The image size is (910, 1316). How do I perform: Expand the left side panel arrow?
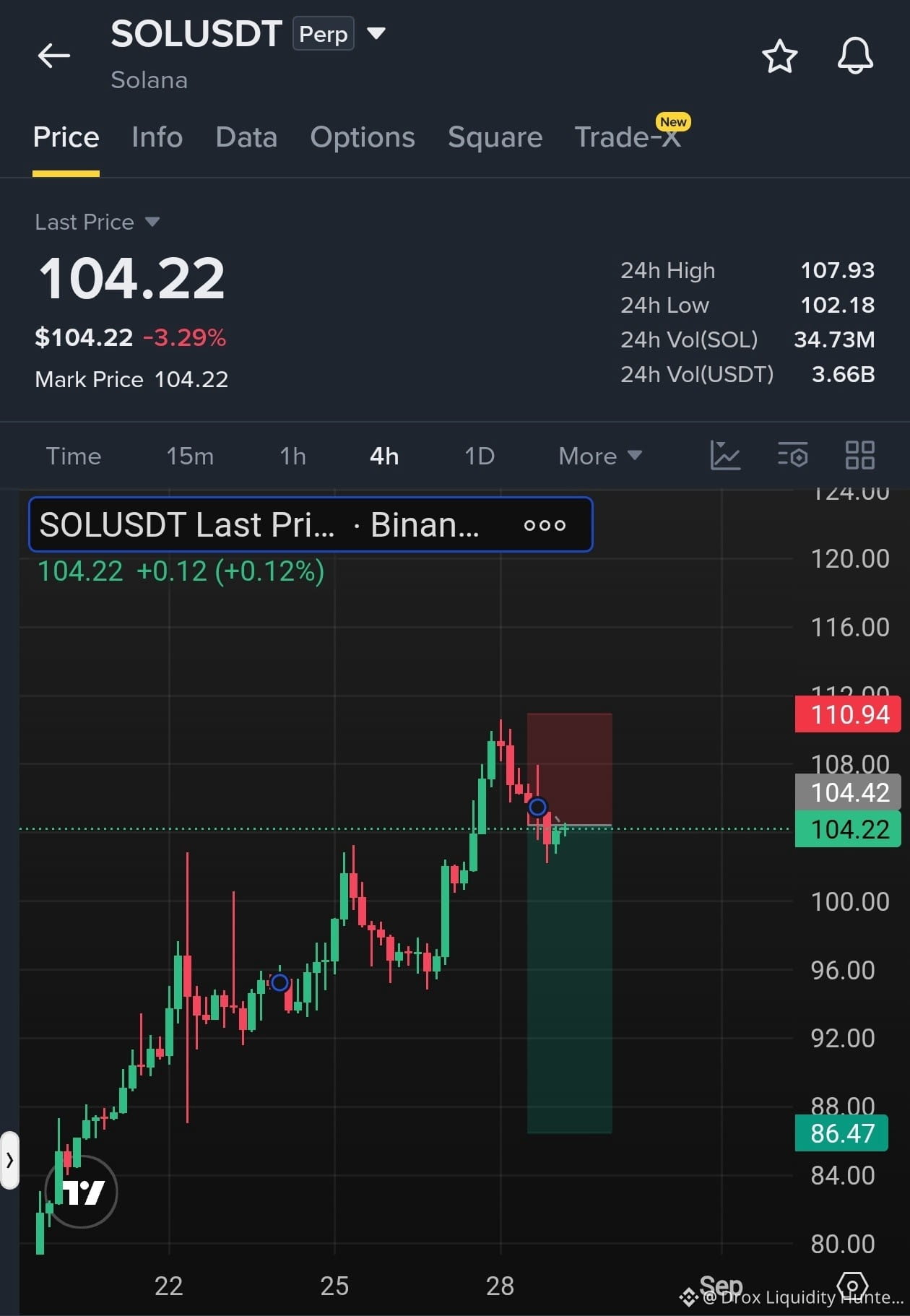coord(9,1160)
